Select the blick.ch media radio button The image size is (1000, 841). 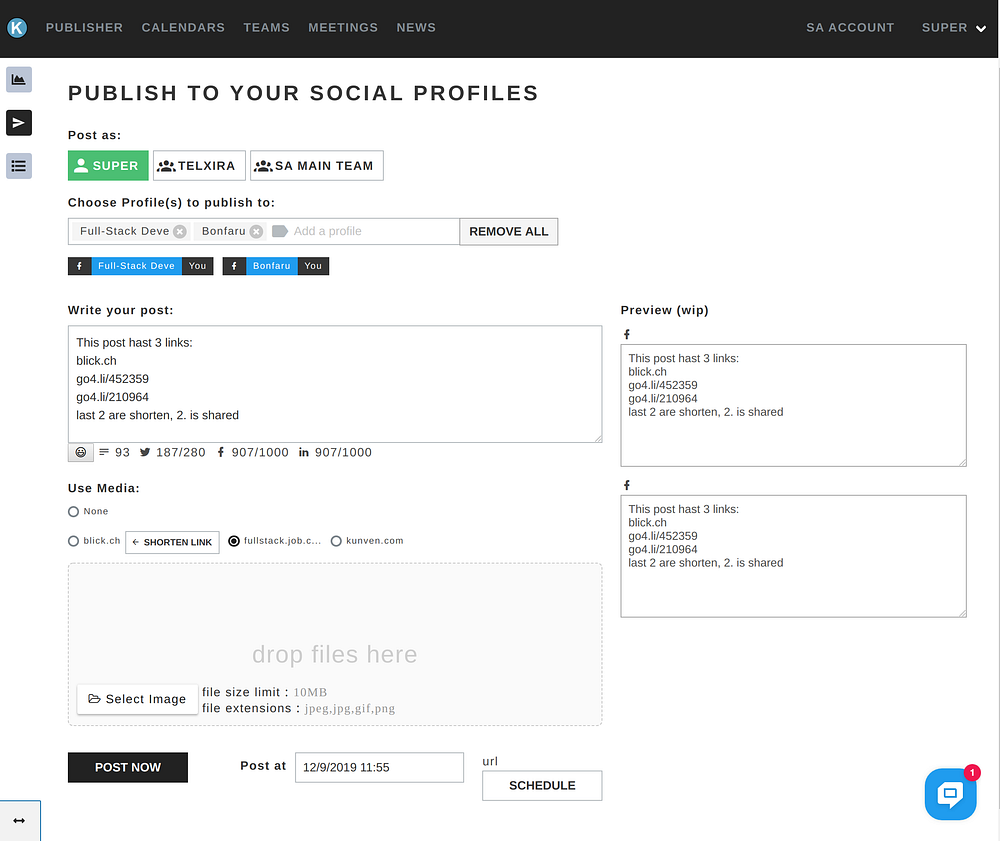pyautogui.click(x=73, y=541)
